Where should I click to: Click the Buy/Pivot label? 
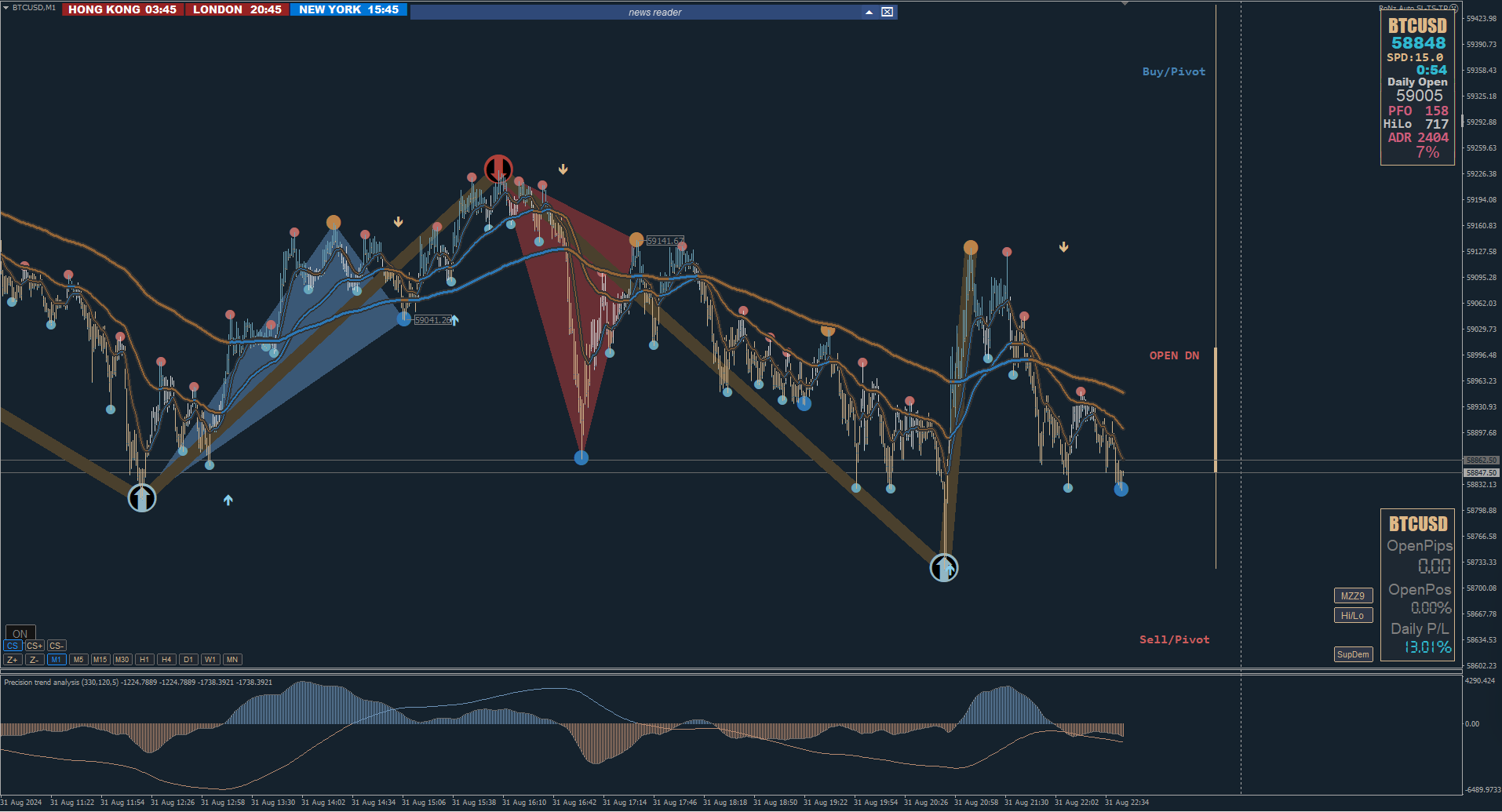(x=1174, y=71)
